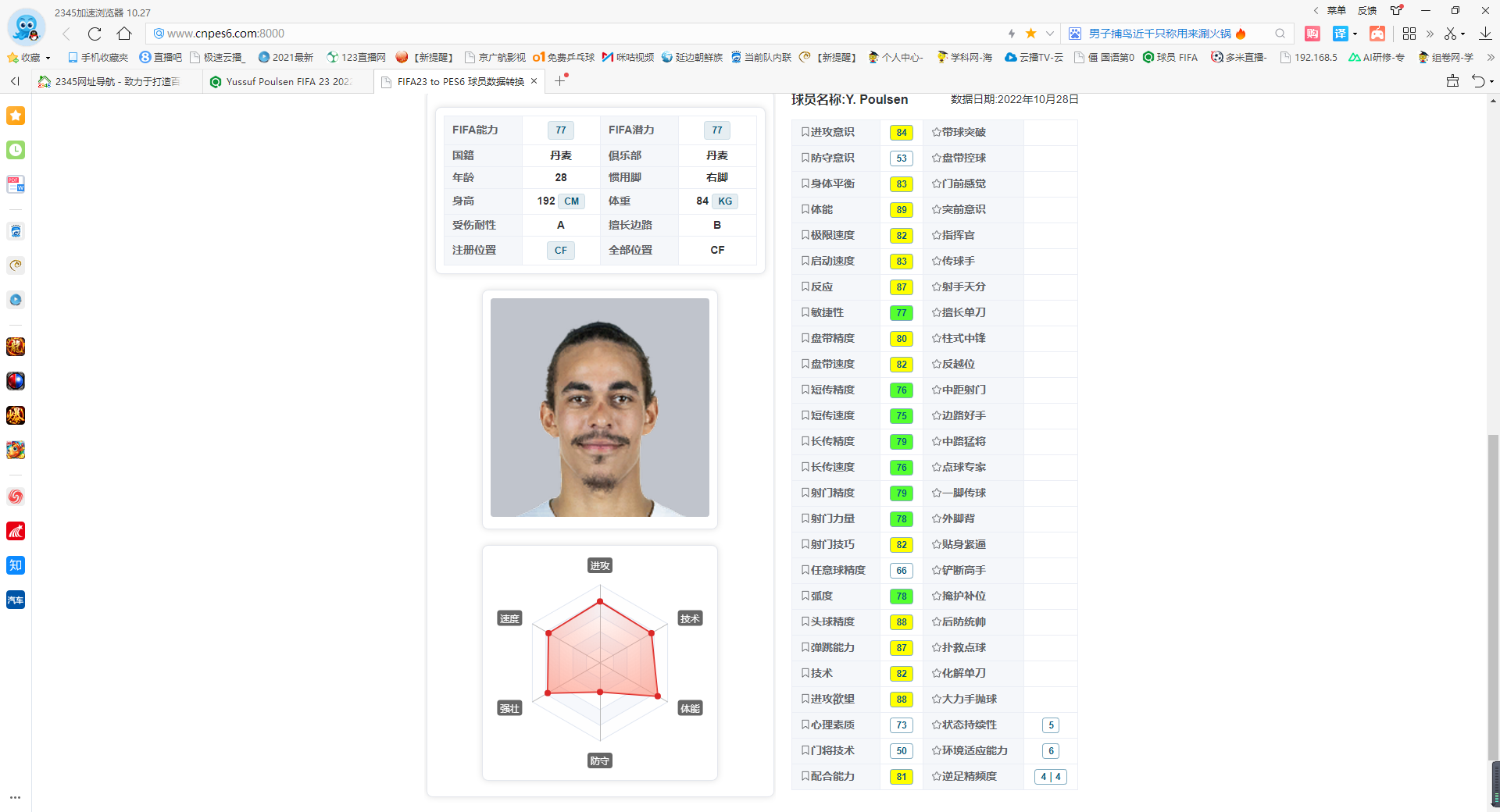
Task: Click the 头球精度 attribute label
Action: point(827,622)
